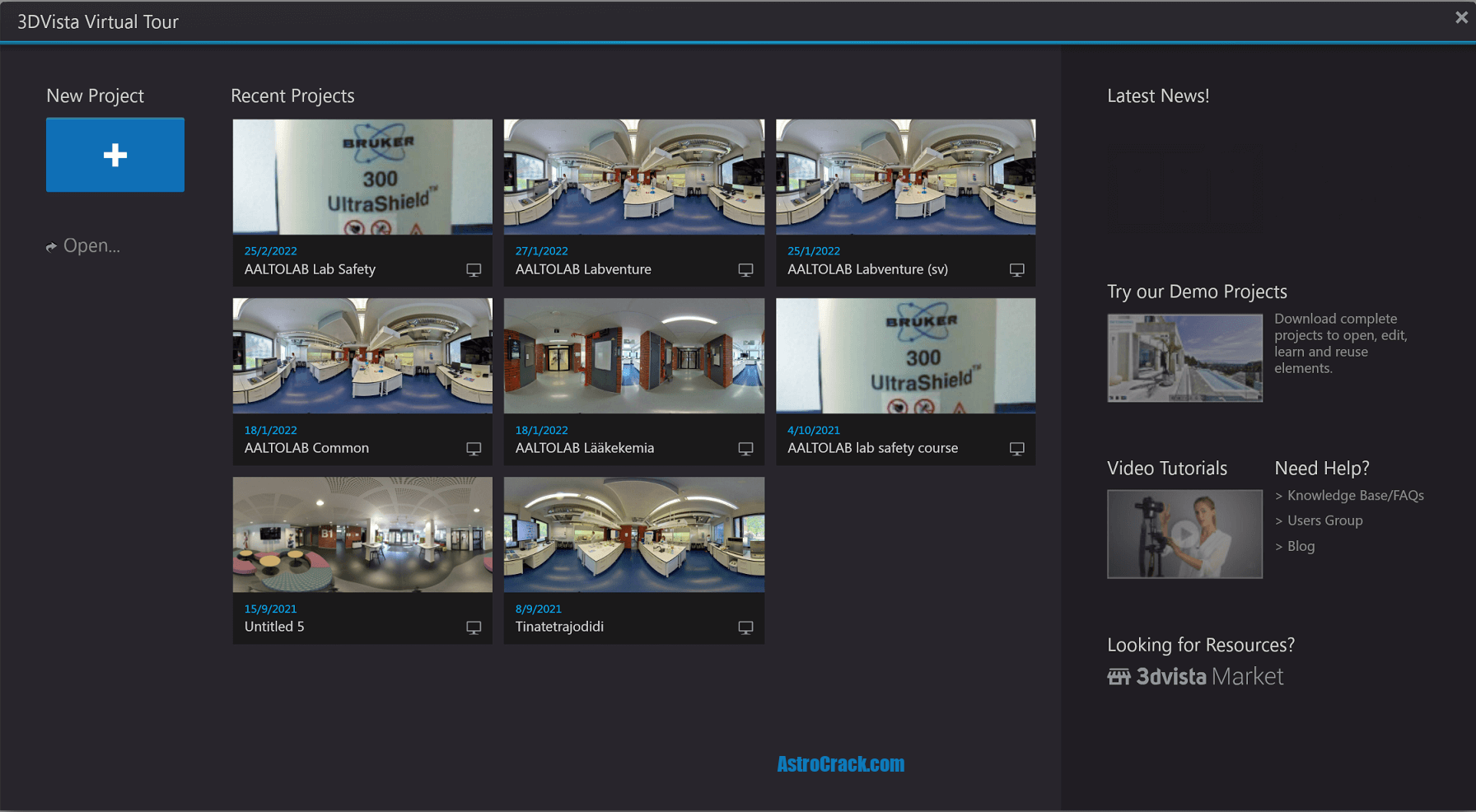Click monitor icon on AALTOLAB lab safety course
Image resolution: width=1476 pixels, height=812 pixels.
pos(1017,449)
